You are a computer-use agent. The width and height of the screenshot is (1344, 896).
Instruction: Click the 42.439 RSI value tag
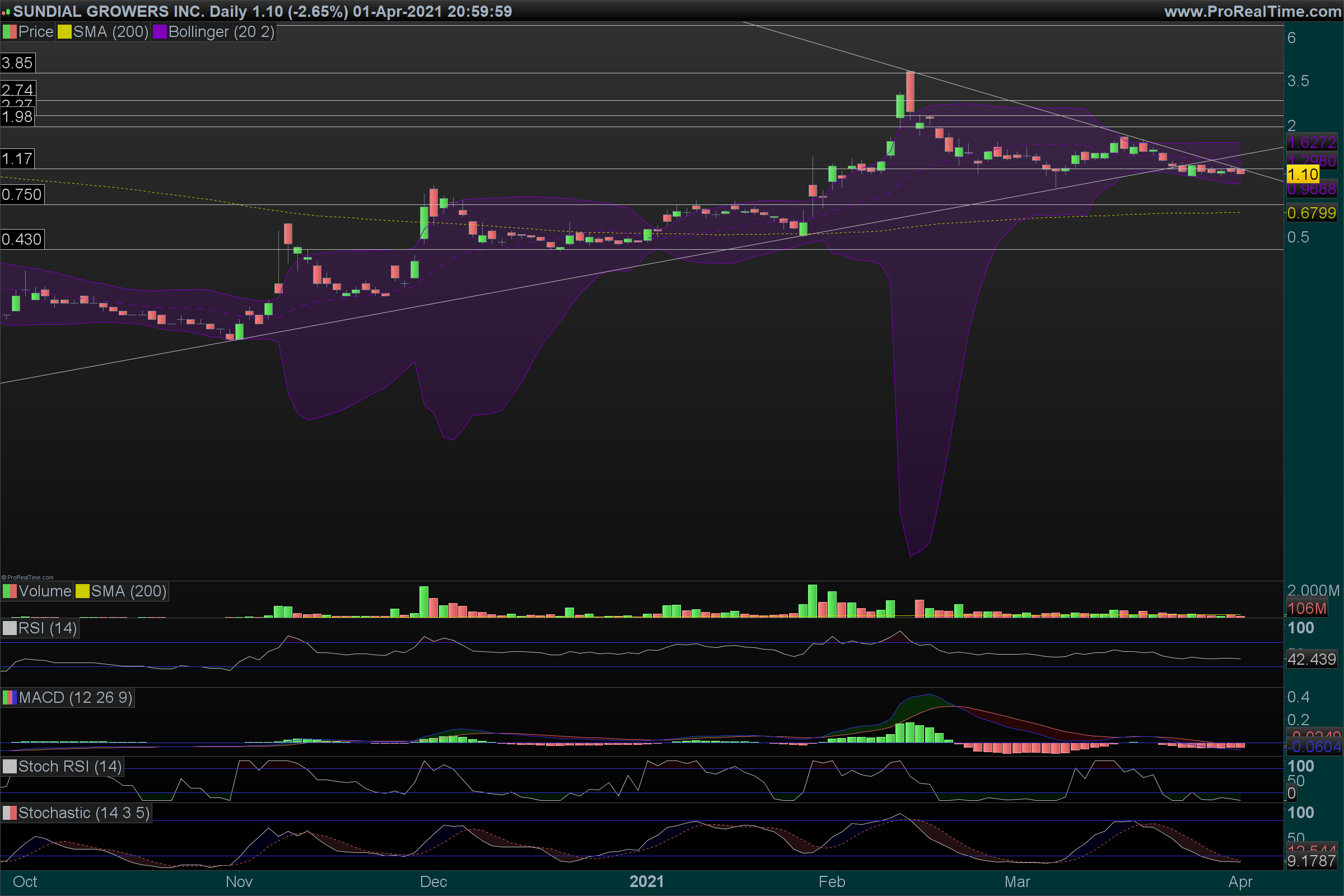[1312, 660]
